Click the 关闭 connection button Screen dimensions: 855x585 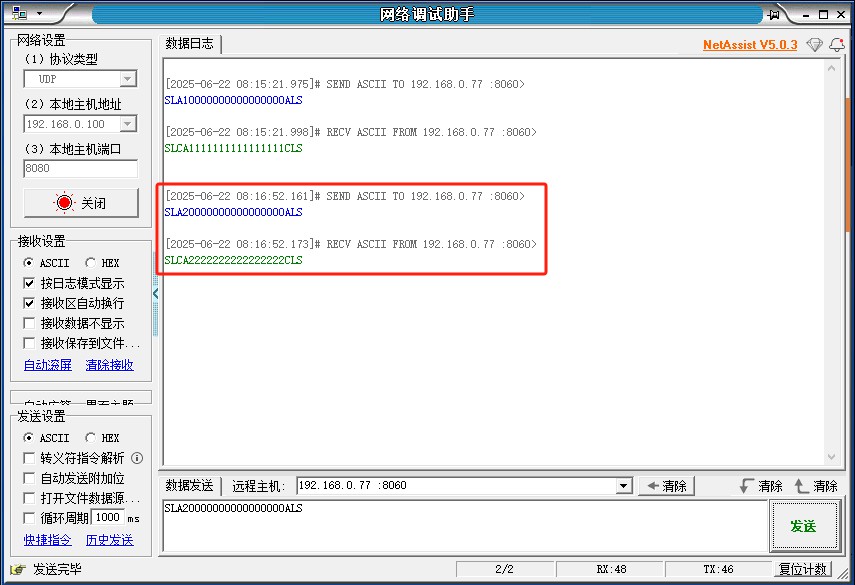click(x=81, y=203)
